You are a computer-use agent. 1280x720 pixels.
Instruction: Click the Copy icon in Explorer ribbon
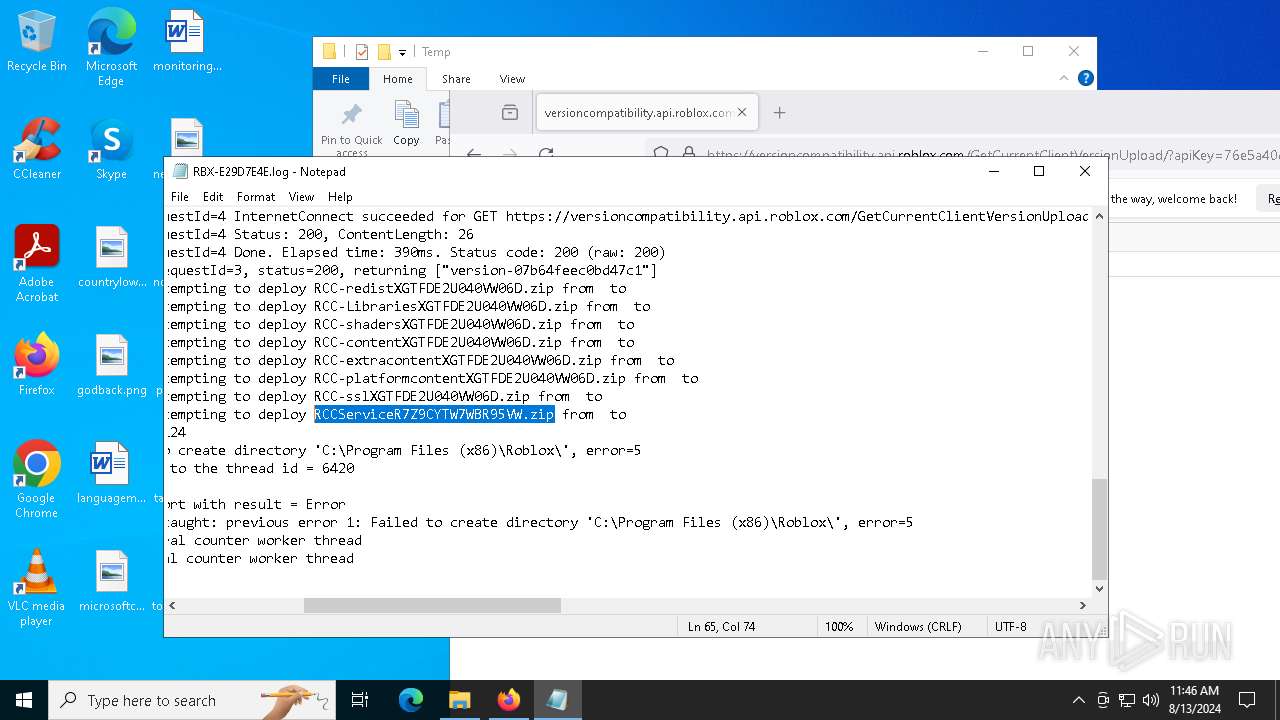[406, 123]
